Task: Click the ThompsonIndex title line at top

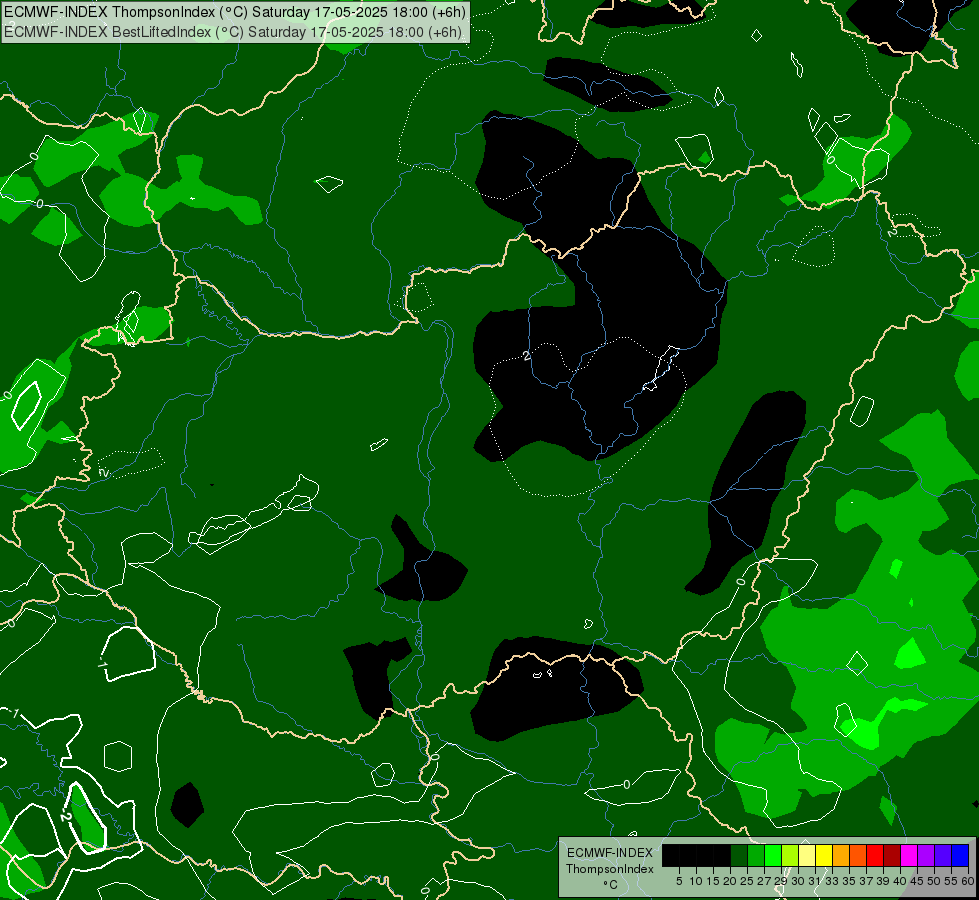Action: 235,12
